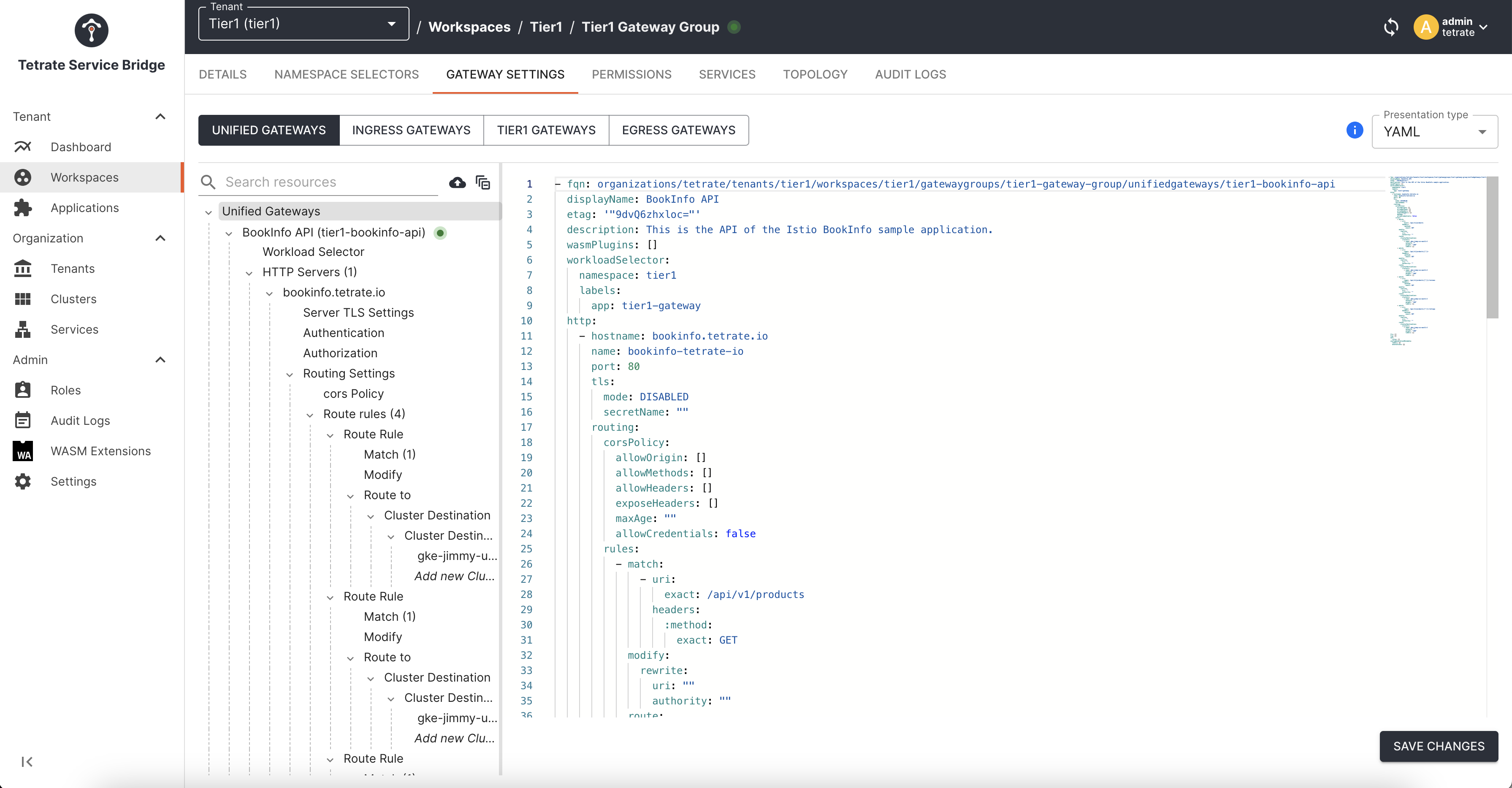Image resolution: width=1512 pixels, height=788 pixels.
Task: Click line 13 'port: 80' in YAML
Action: [x=615, y=367]
